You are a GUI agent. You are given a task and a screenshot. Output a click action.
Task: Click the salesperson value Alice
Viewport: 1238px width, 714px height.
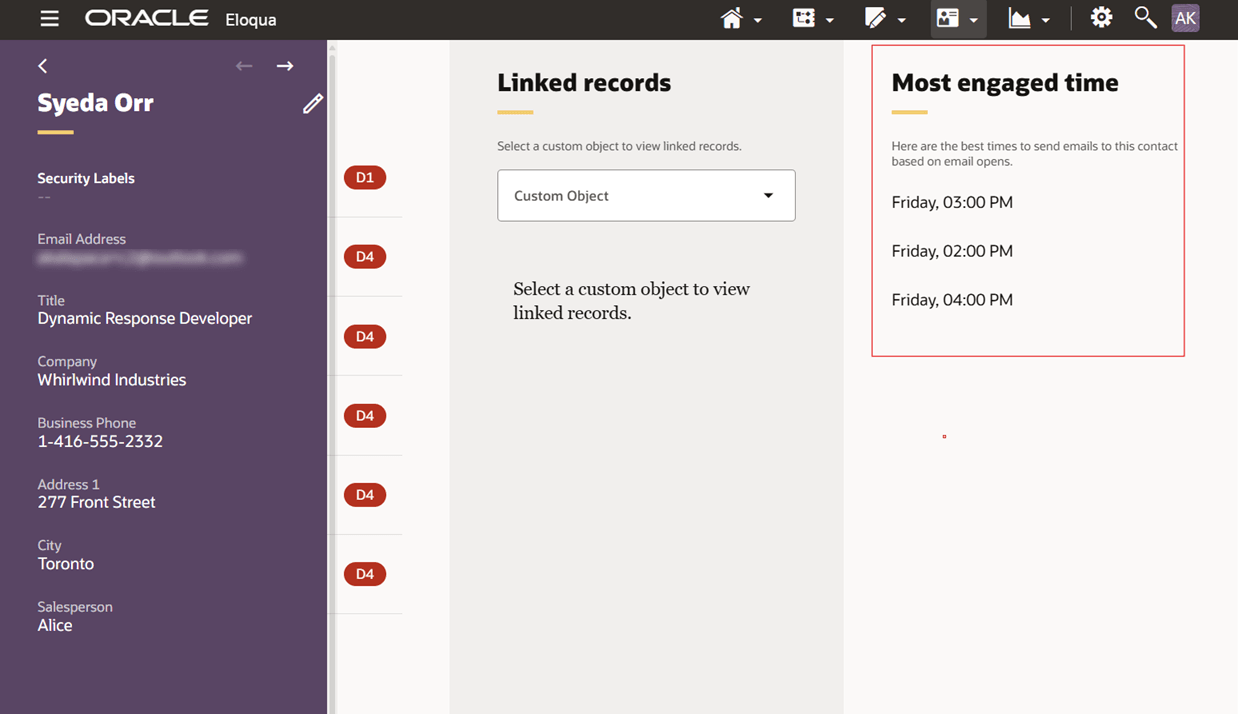(x=55, y=625)
